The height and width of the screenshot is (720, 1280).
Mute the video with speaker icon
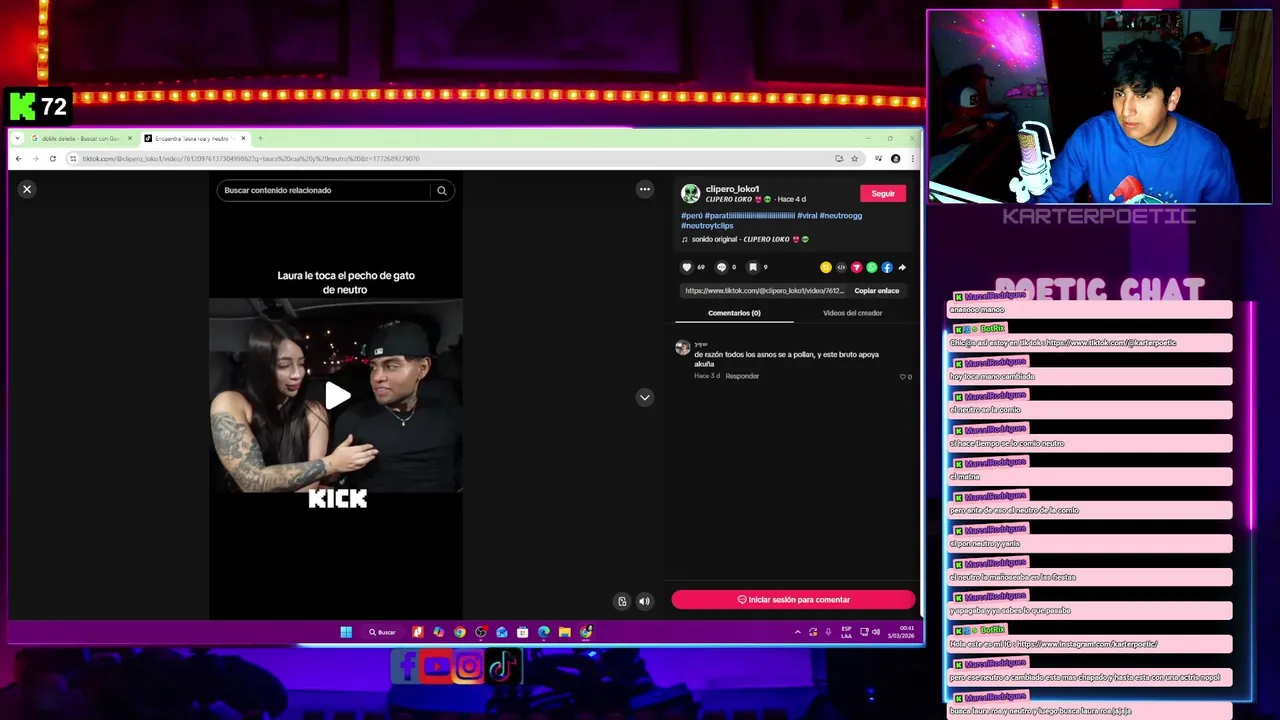pyautogui.click(x=644, y=601)
